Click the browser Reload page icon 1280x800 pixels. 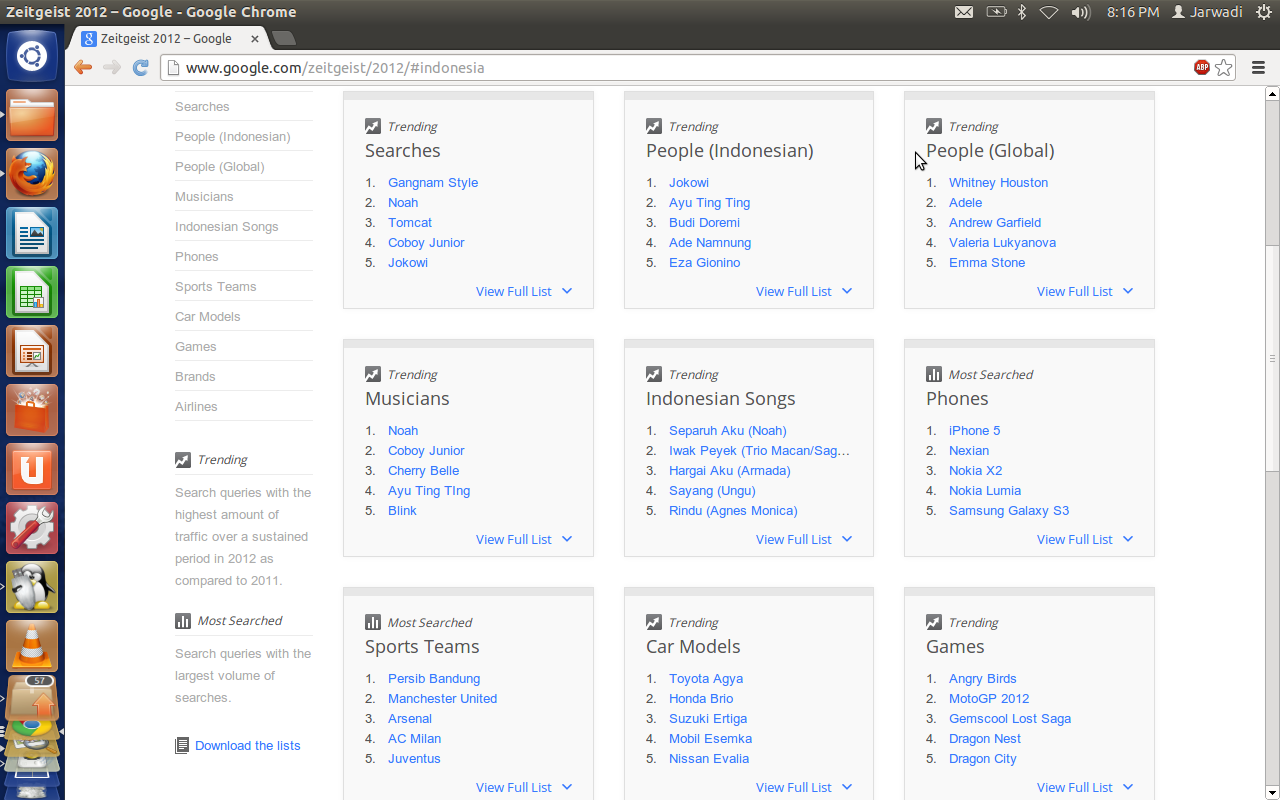[141, 68]
